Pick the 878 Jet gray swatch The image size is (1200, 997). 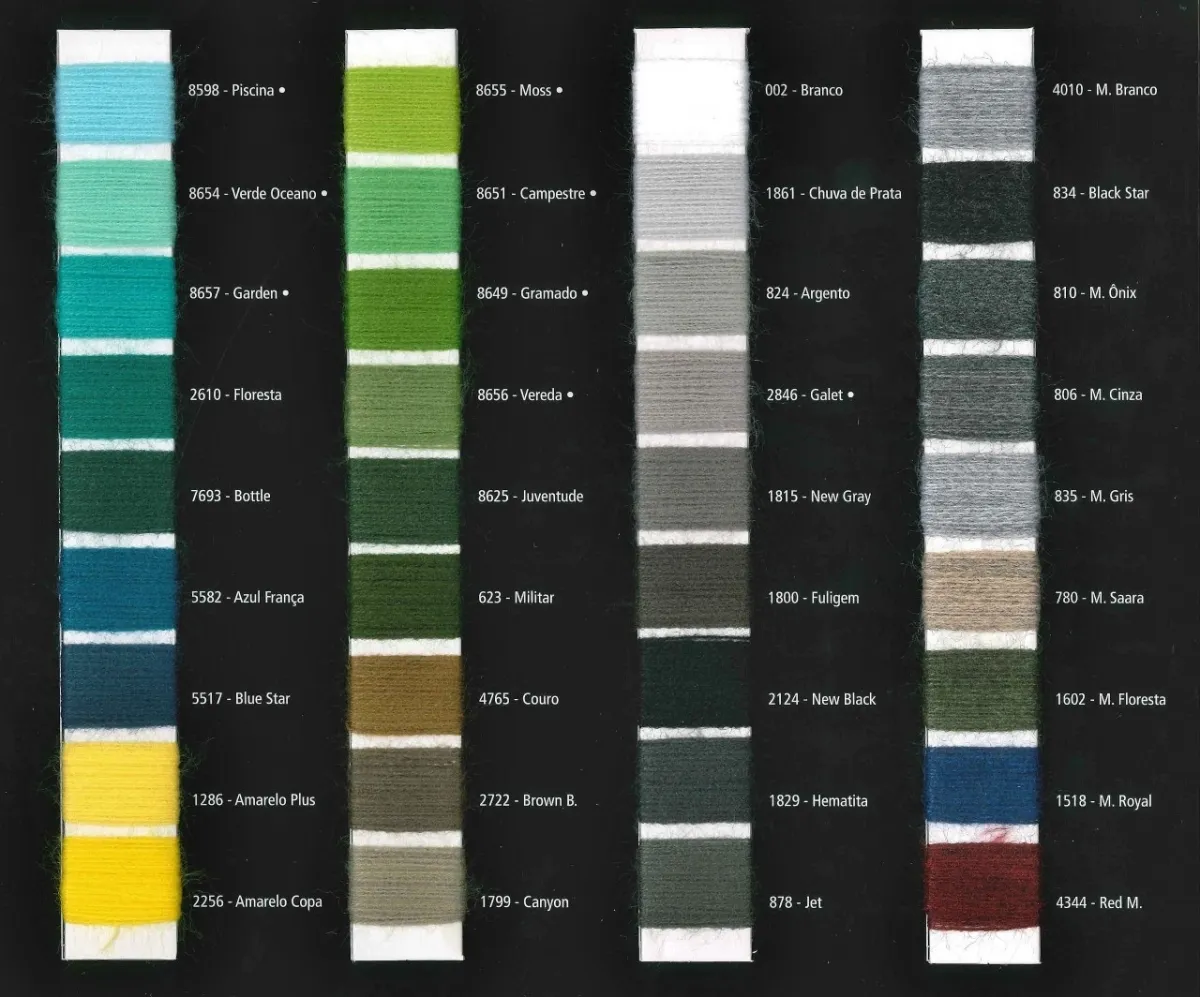[692, 881]
